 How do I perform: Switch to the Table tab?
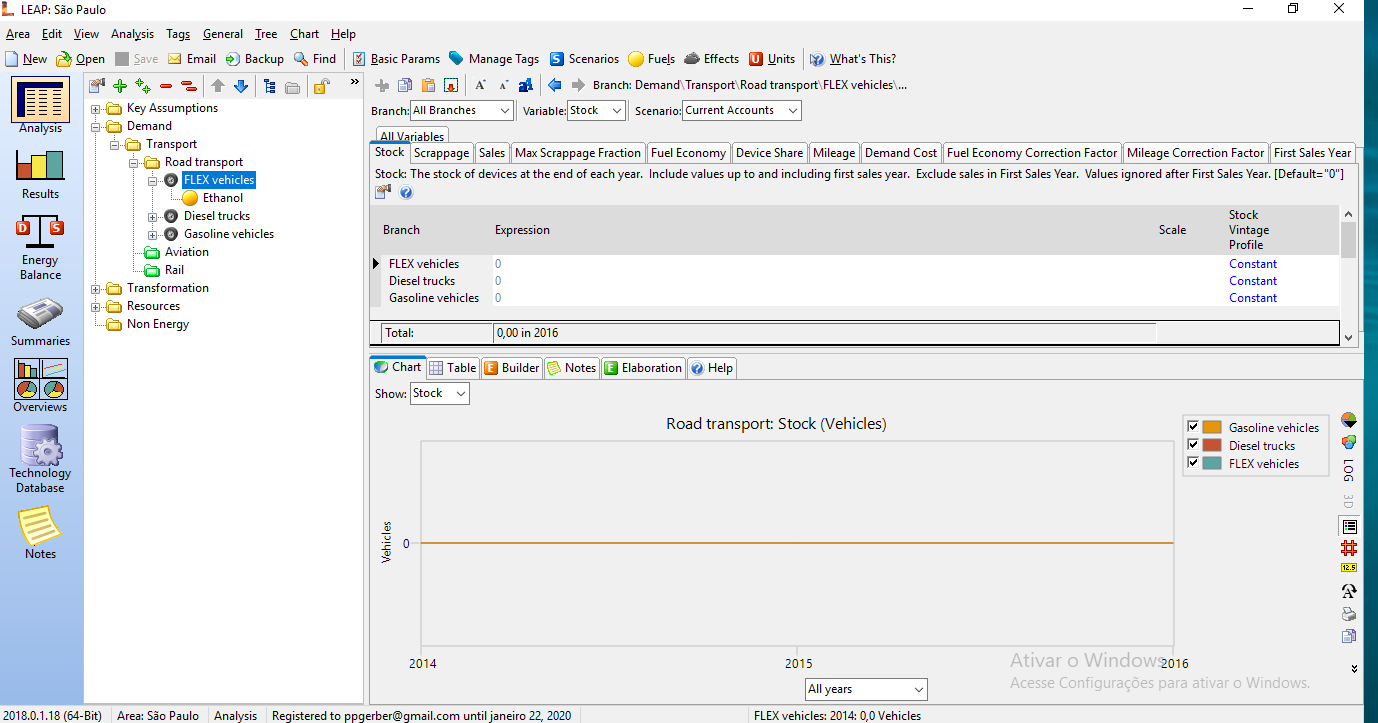point(453,368)
